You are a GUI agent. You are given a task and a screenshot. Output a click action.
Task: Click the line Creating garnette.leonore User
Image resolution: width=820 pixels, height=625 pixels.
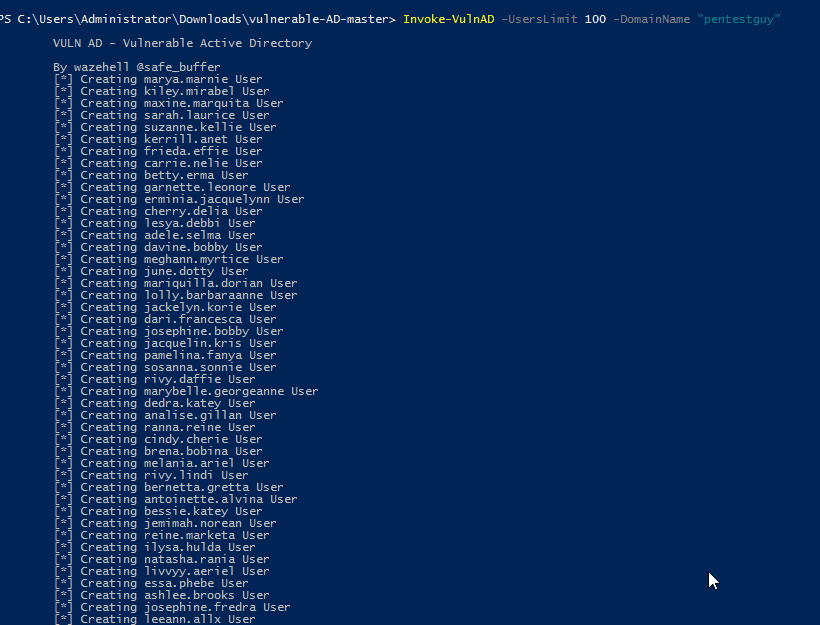pyautogui.click(x=172, y=187)
